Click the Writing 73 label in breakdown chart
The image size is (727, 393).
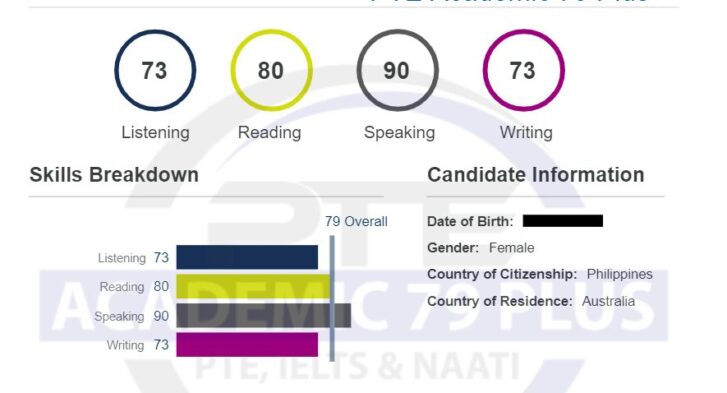tap(138, 345)
